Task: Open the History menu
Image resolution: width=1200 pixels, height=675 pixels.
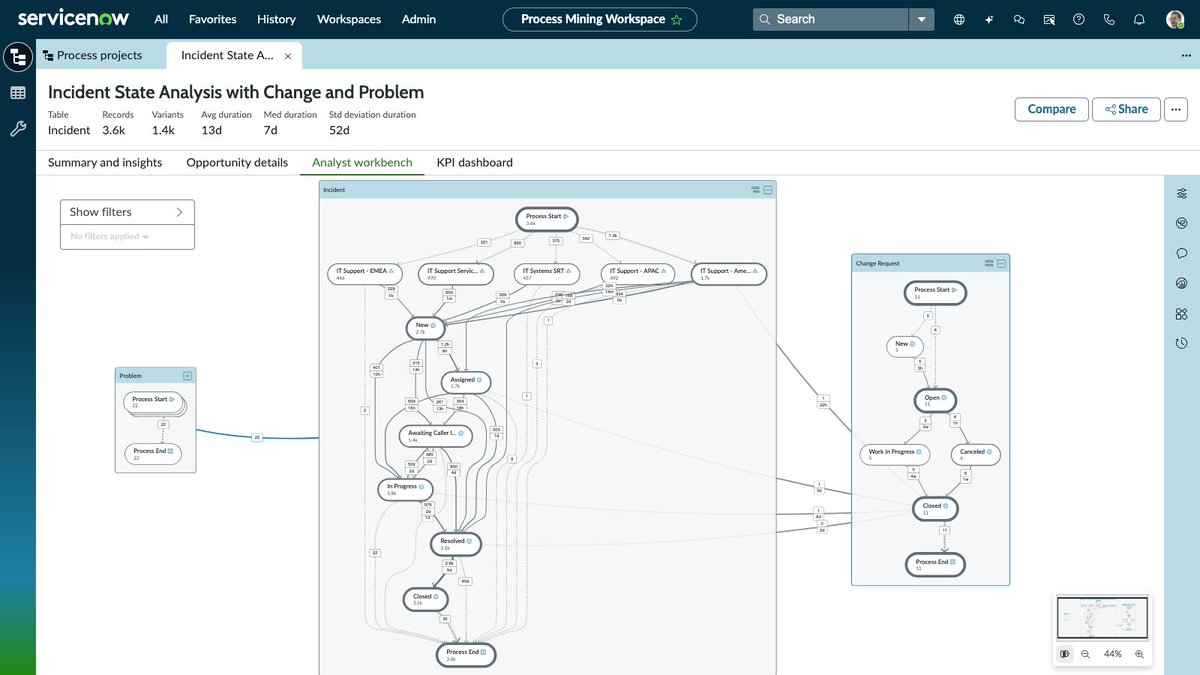Action: (276, 19)
